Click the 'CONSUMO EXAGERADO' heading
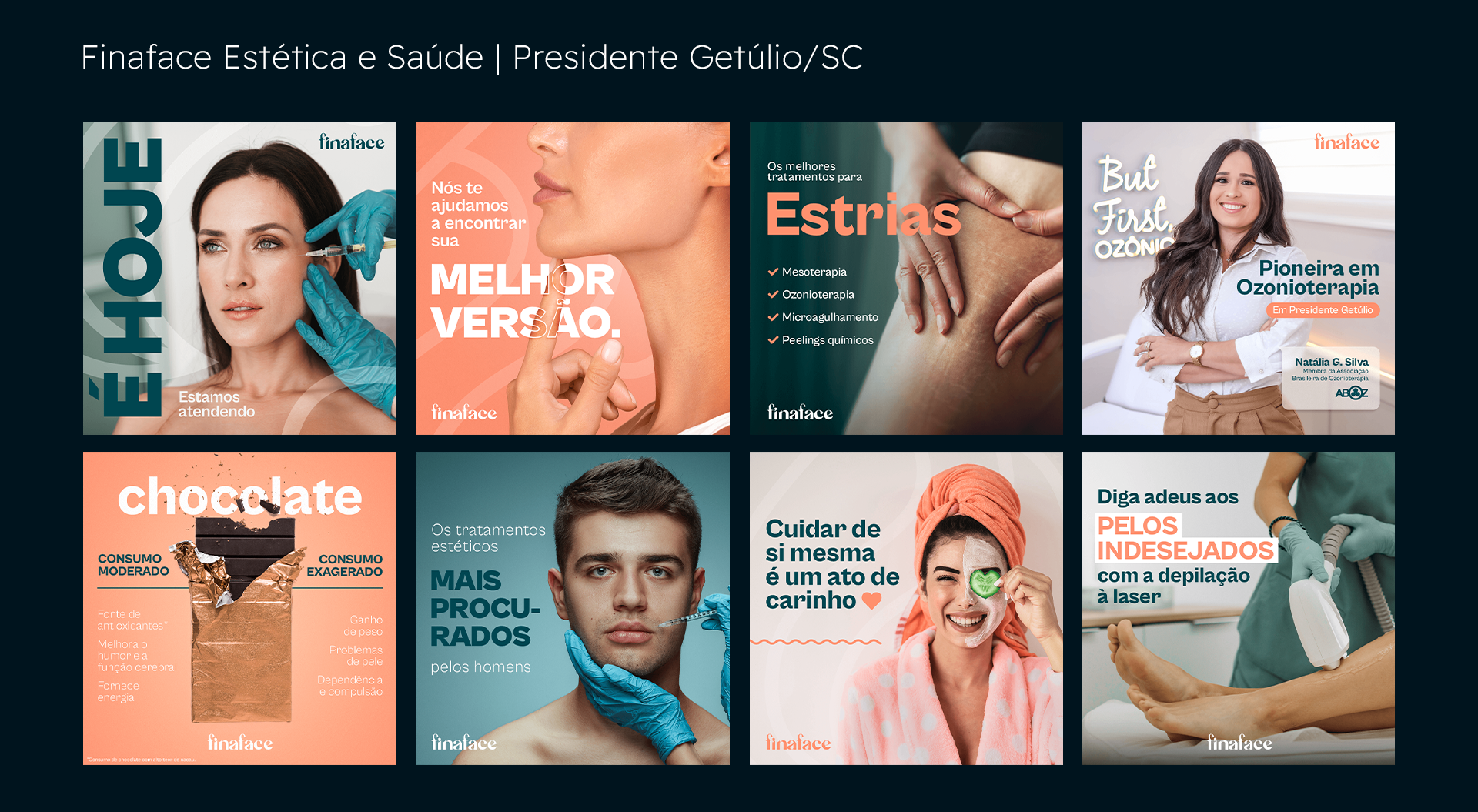Image resolution: width=1478 pixels, height=812 pixels. pos(344,565)
